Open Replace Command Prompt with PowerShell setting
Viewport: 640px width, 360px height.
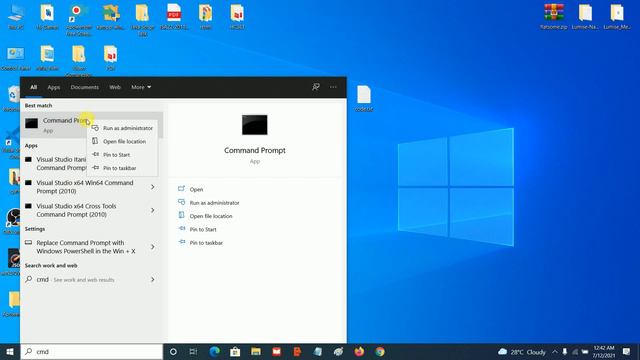(85, 247)
